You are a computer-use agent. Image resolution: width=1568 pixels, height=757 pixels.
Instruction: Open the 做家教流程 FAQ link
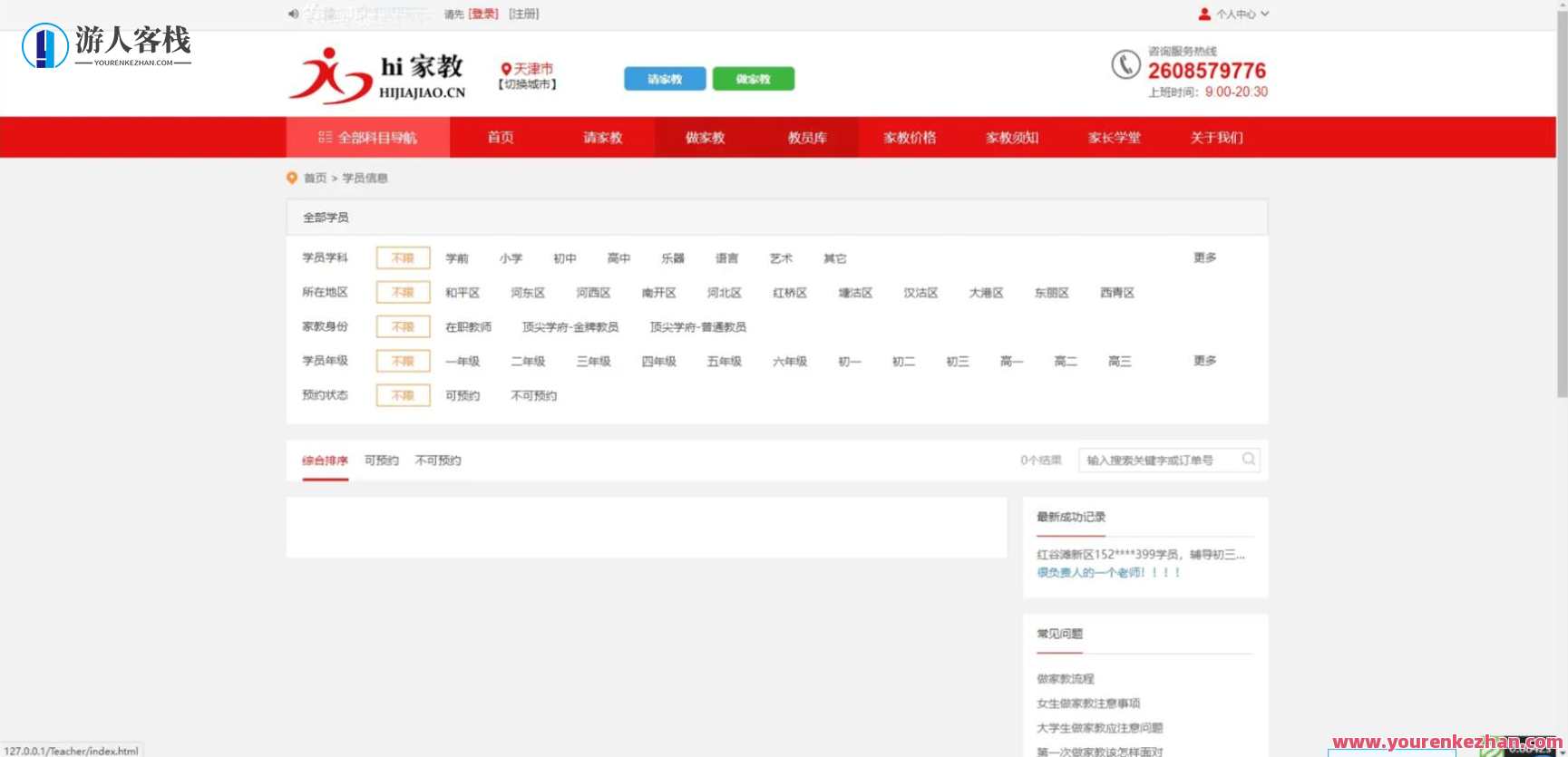tap(1066, 679)
